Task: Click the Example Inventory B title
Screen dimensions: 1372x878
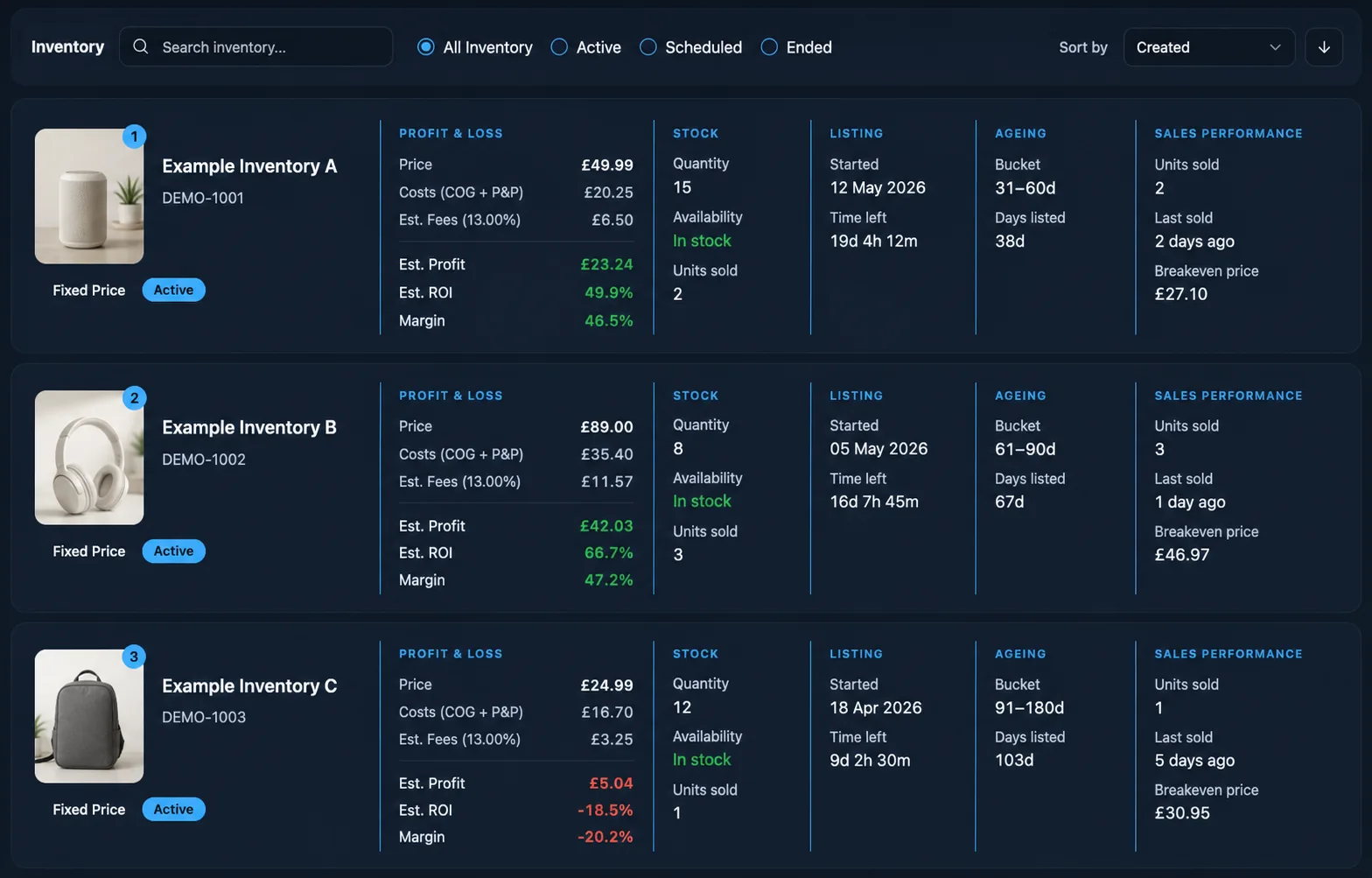Action: [x=249, y=427]
